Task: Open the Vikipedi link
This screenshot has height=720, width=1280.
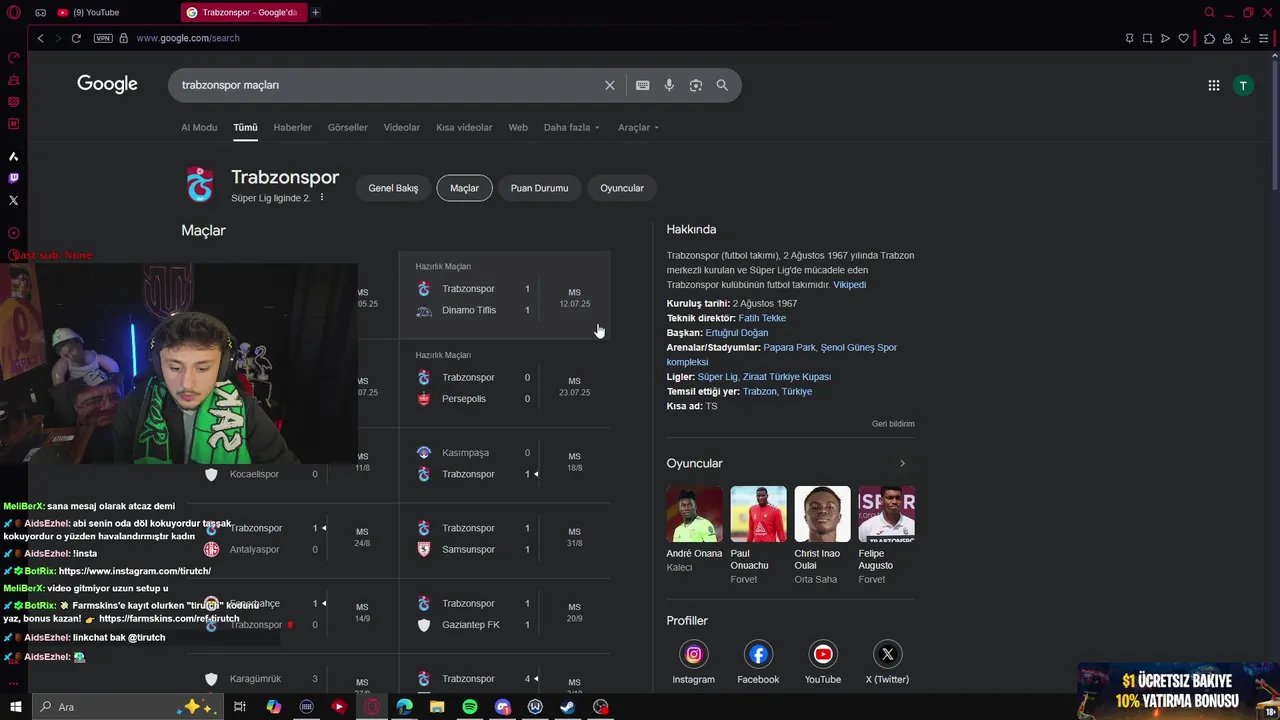Action: [849, 285]
